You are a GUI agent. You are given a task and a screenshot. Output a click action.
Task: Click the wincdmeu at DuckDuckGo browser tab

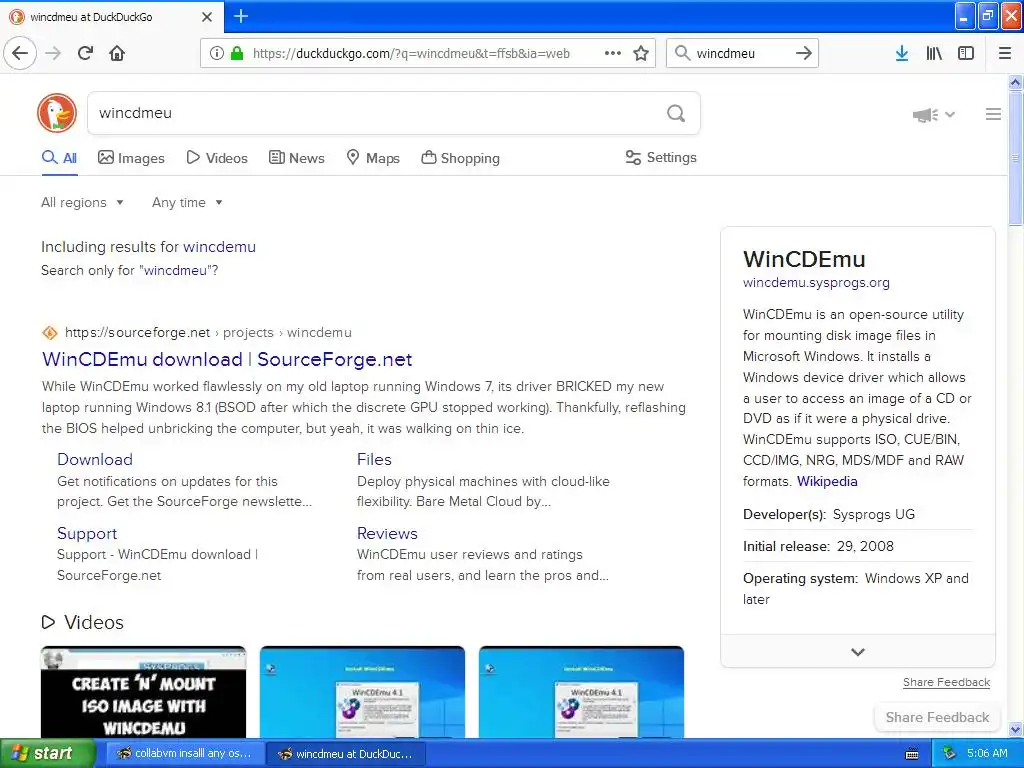click(x=111, y=17)
